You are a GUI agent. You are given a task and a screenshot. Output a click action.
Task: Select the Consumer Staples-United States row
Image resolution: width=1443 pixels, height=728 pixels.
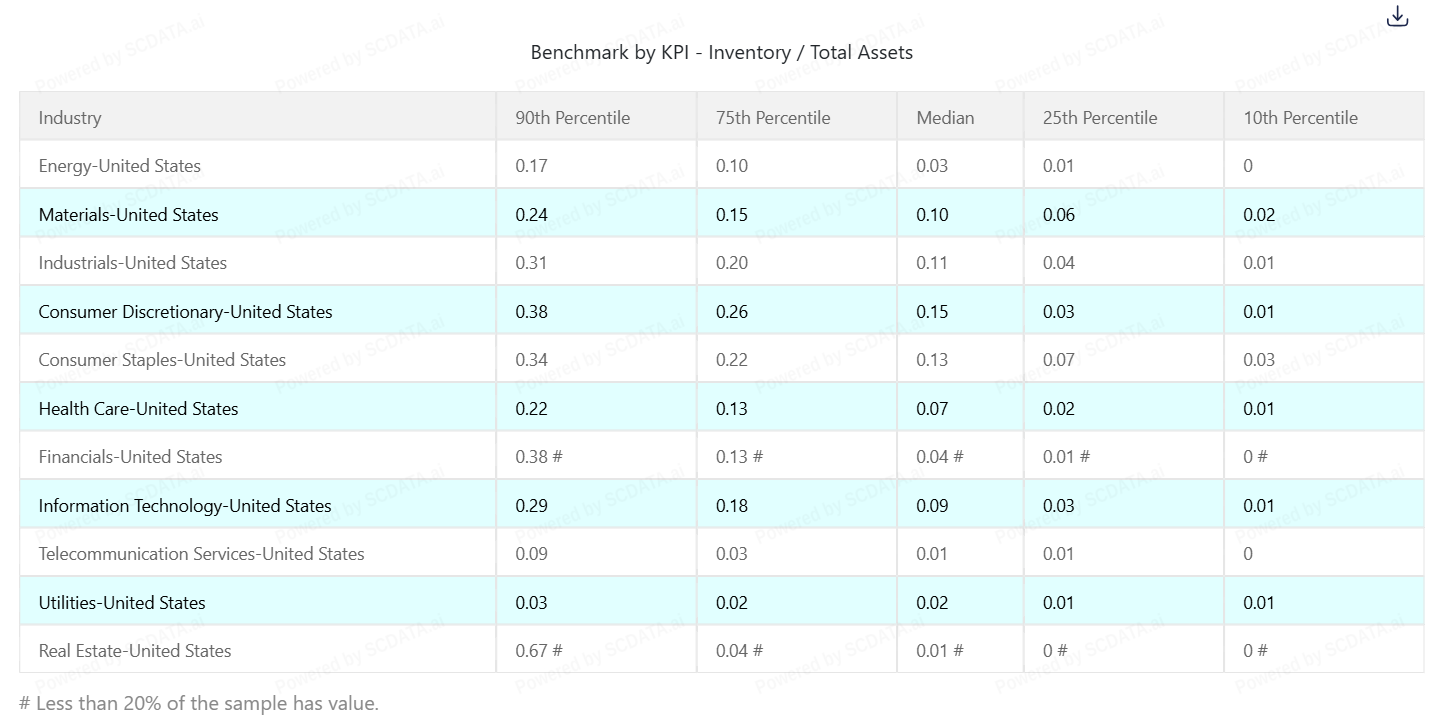162,360
